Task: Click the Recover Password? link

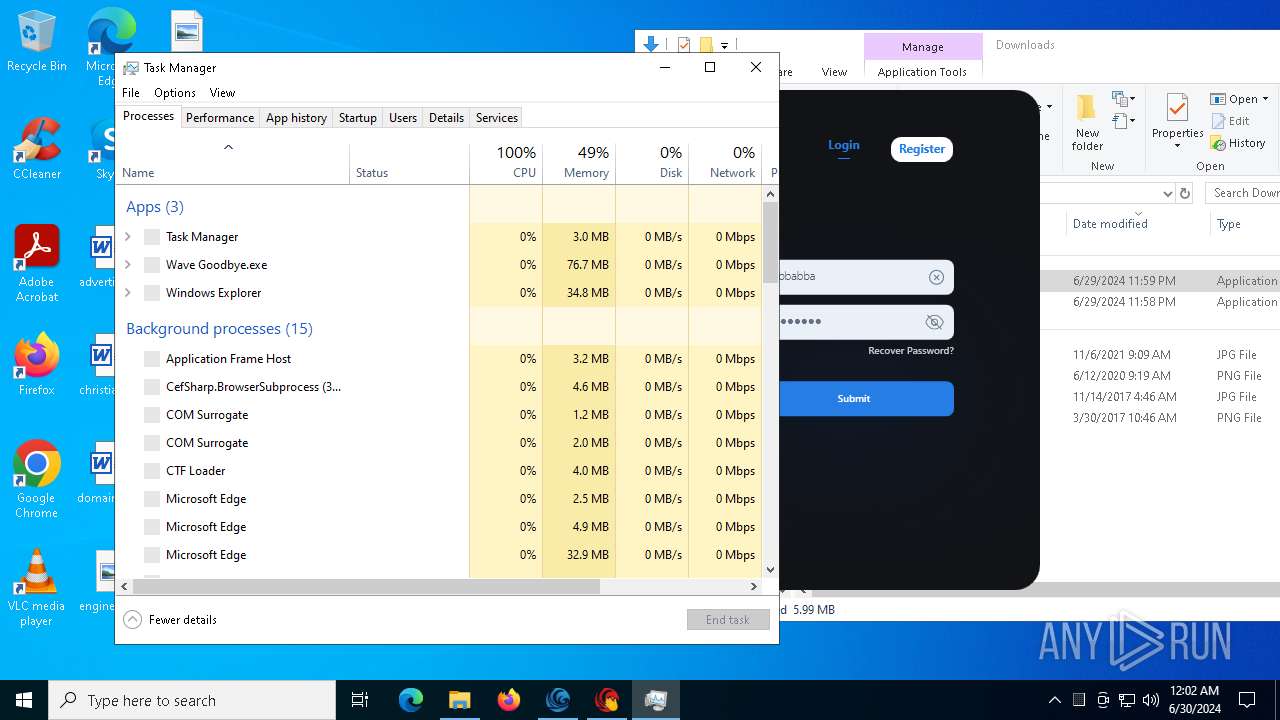Action: (x=911, y=351)
